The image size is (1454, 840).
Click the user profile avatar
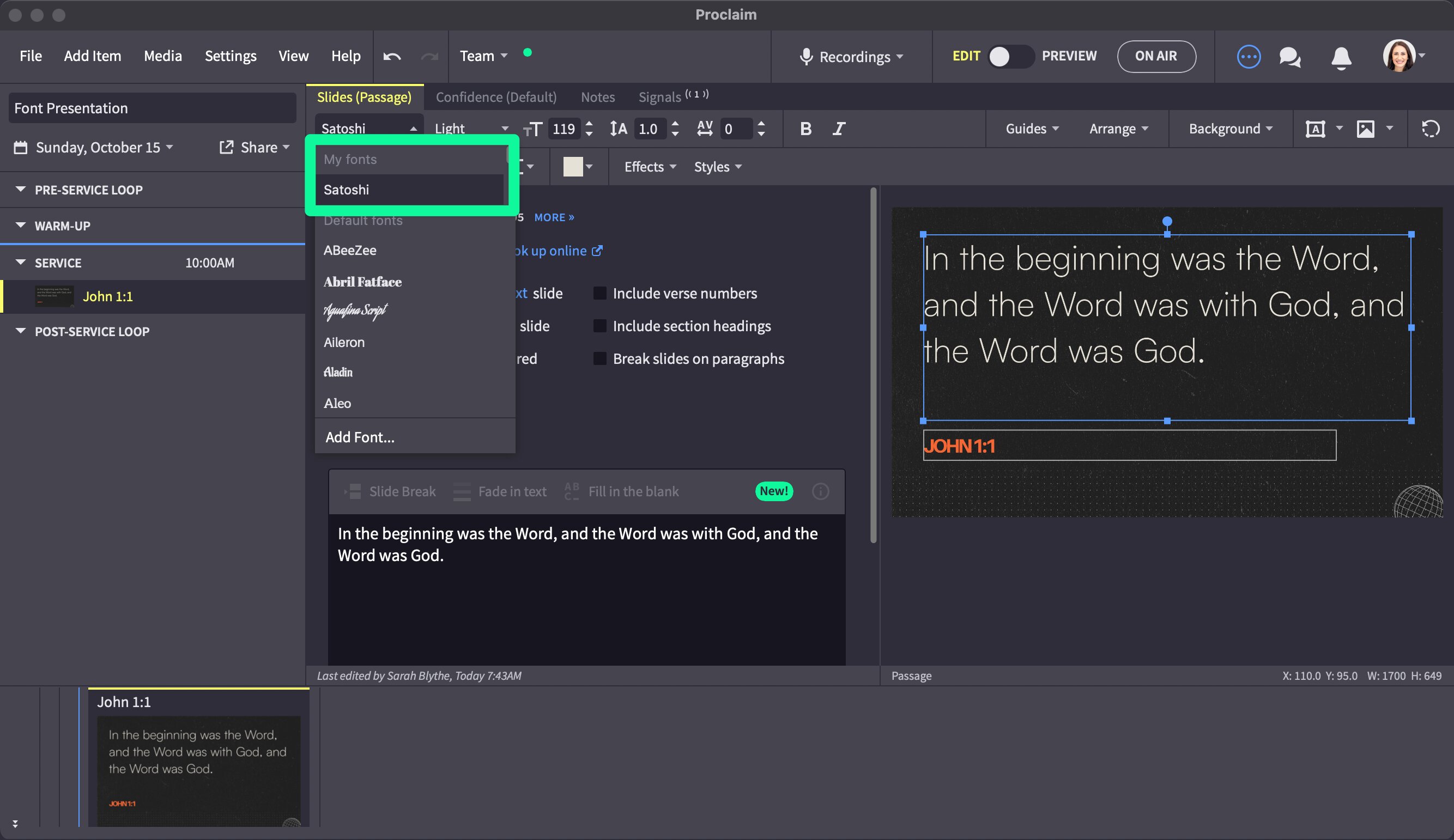pos(1398,56)
